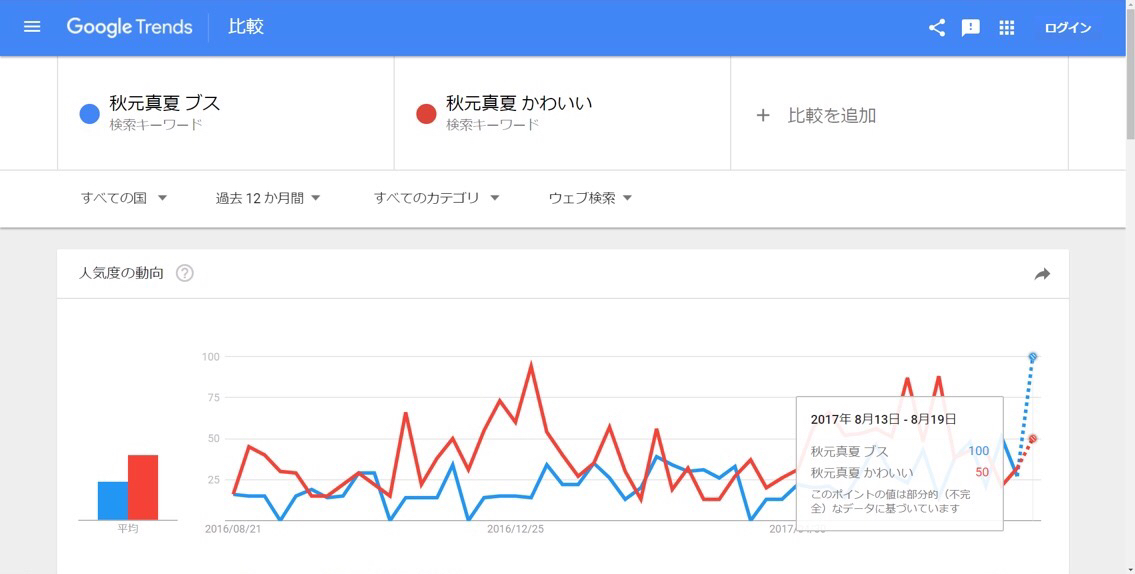Image resolution: width=1135 pixels, height=574 pixels.
Task: Open the 過去 12 か月間 time range dropdown
Action: tap(268, 198)
